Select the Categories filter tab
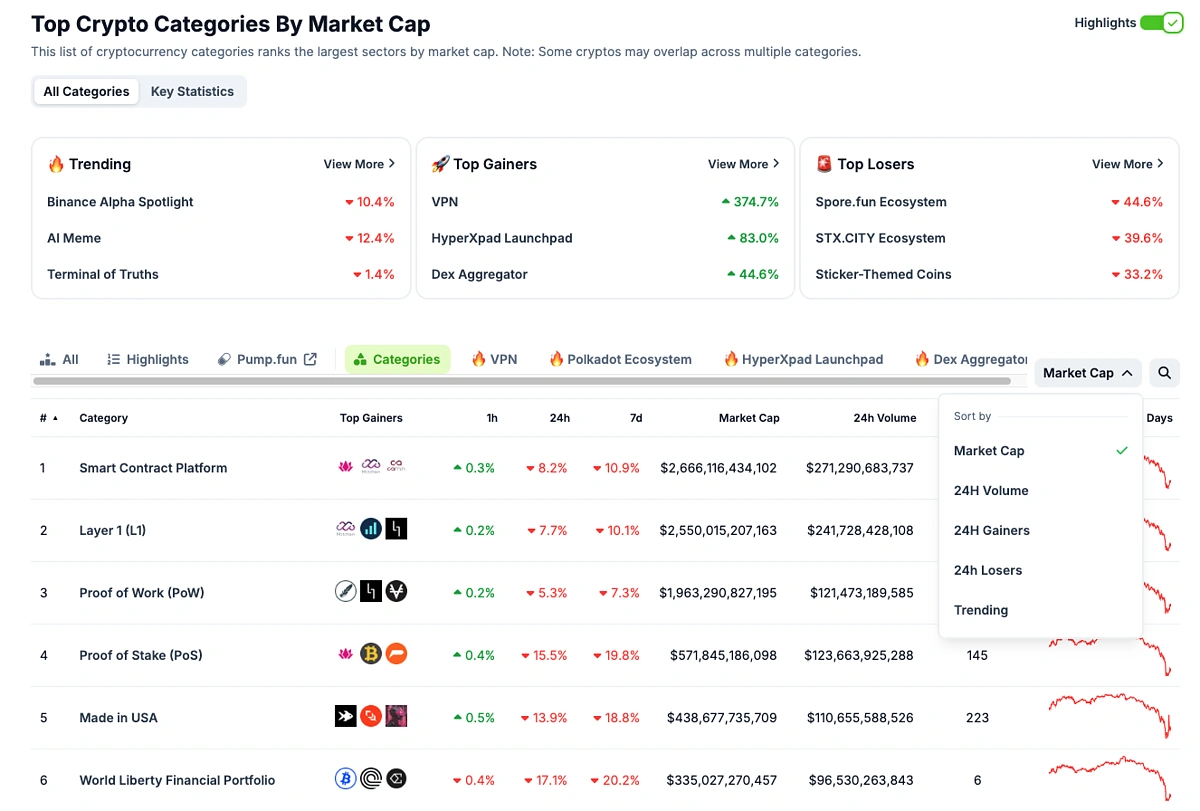 [x=397, y=359]
